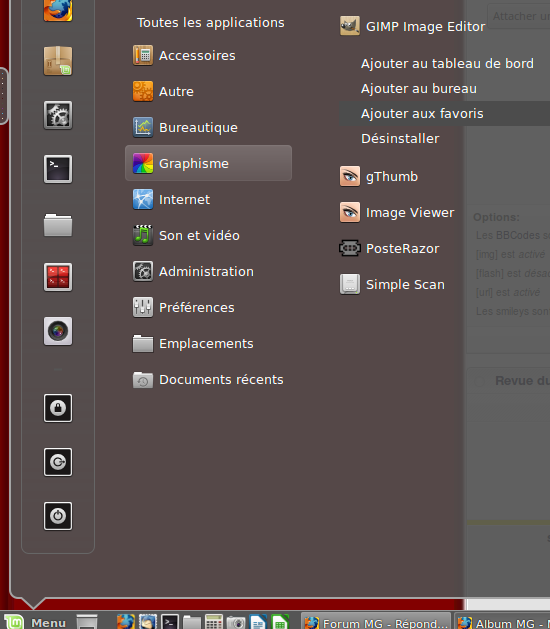Launch PosteRazor
The height and width of the screenshot is (629, 550).
click(x=390, y=249)
